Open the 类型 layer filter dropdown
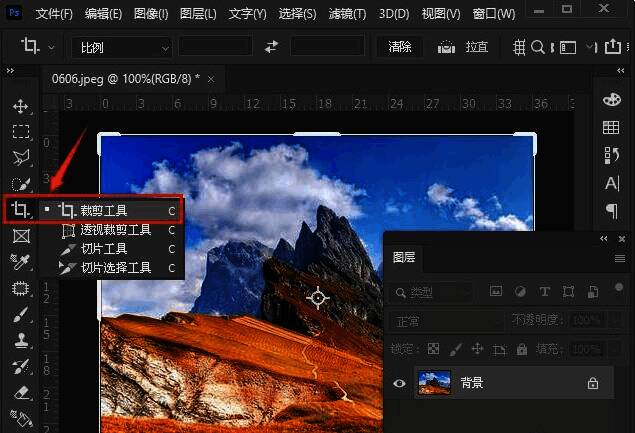This screenshot has width=635, height=433. tap(432, 292)
